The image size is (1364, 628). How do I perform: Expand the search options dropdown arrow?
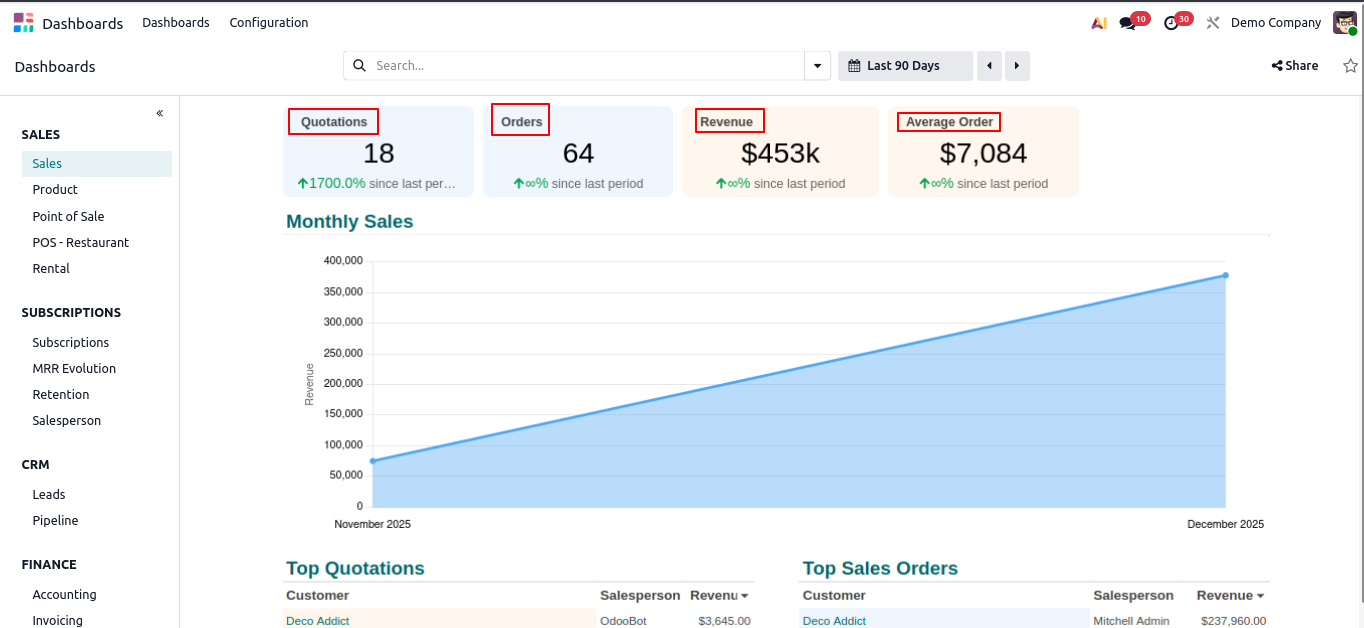[818, 66]
